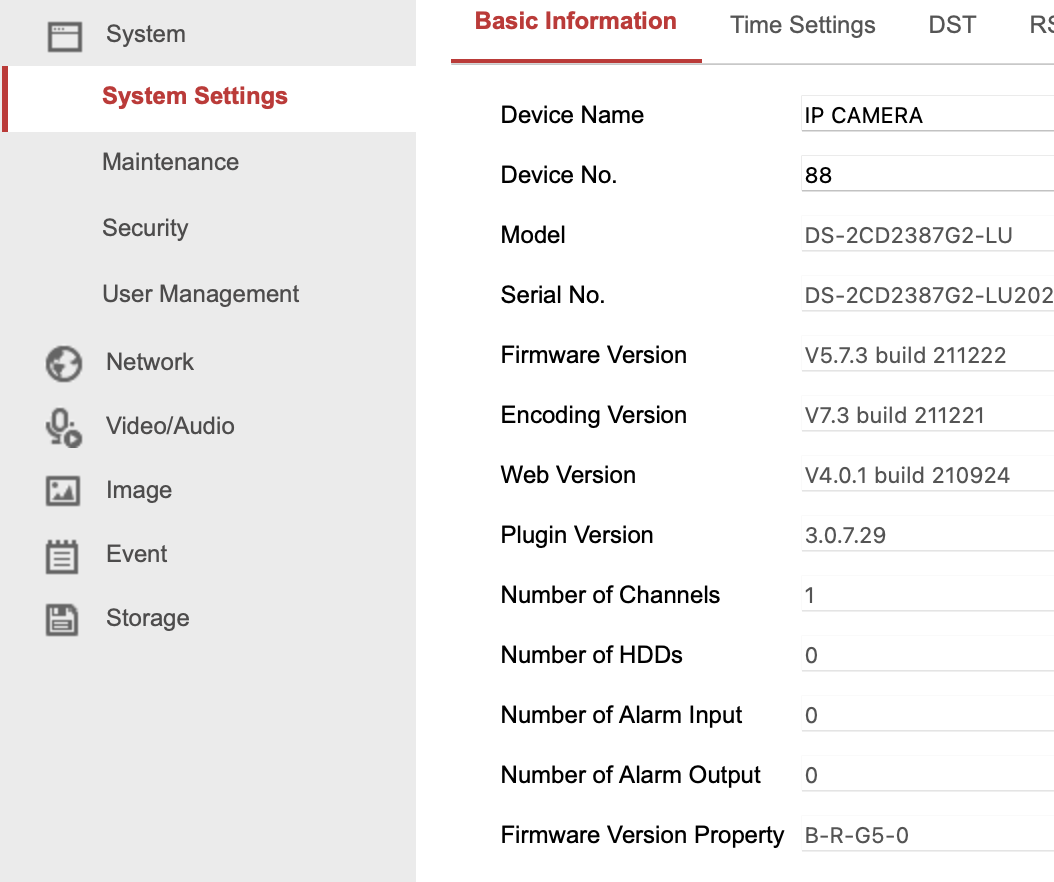Select the Network globe icon
This screenshot has height=882, width=1054.
pyautogui.click(x=63, y=362)
